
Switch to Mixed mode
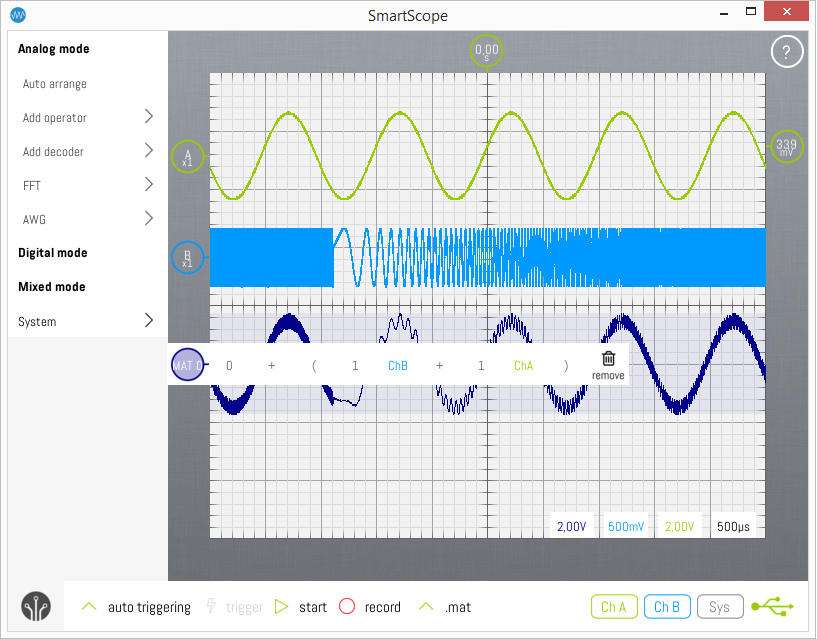[51, 287]
